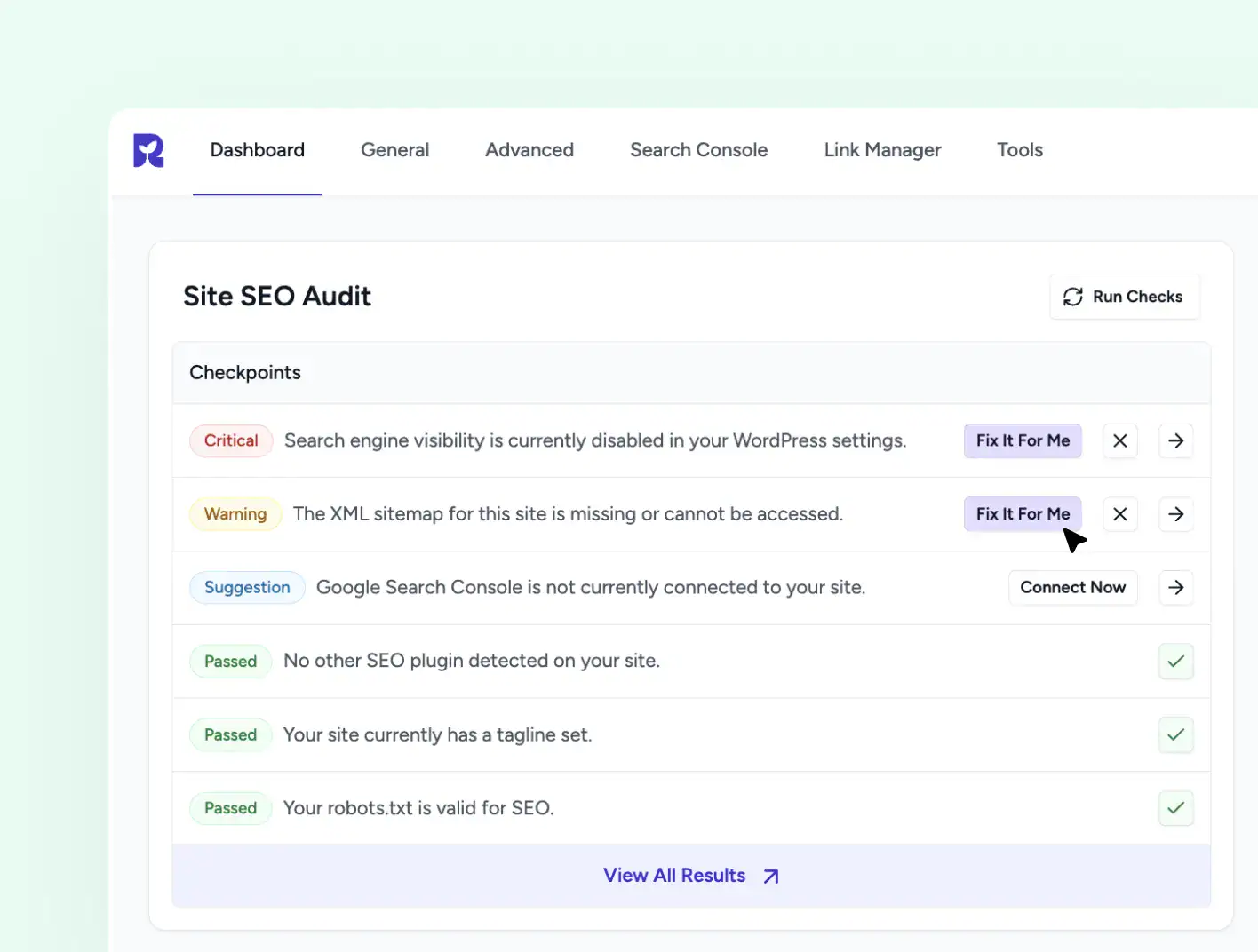The image size is (1258, 952).
Task: Go to the Search Console tab
Action: pos(698,150)
